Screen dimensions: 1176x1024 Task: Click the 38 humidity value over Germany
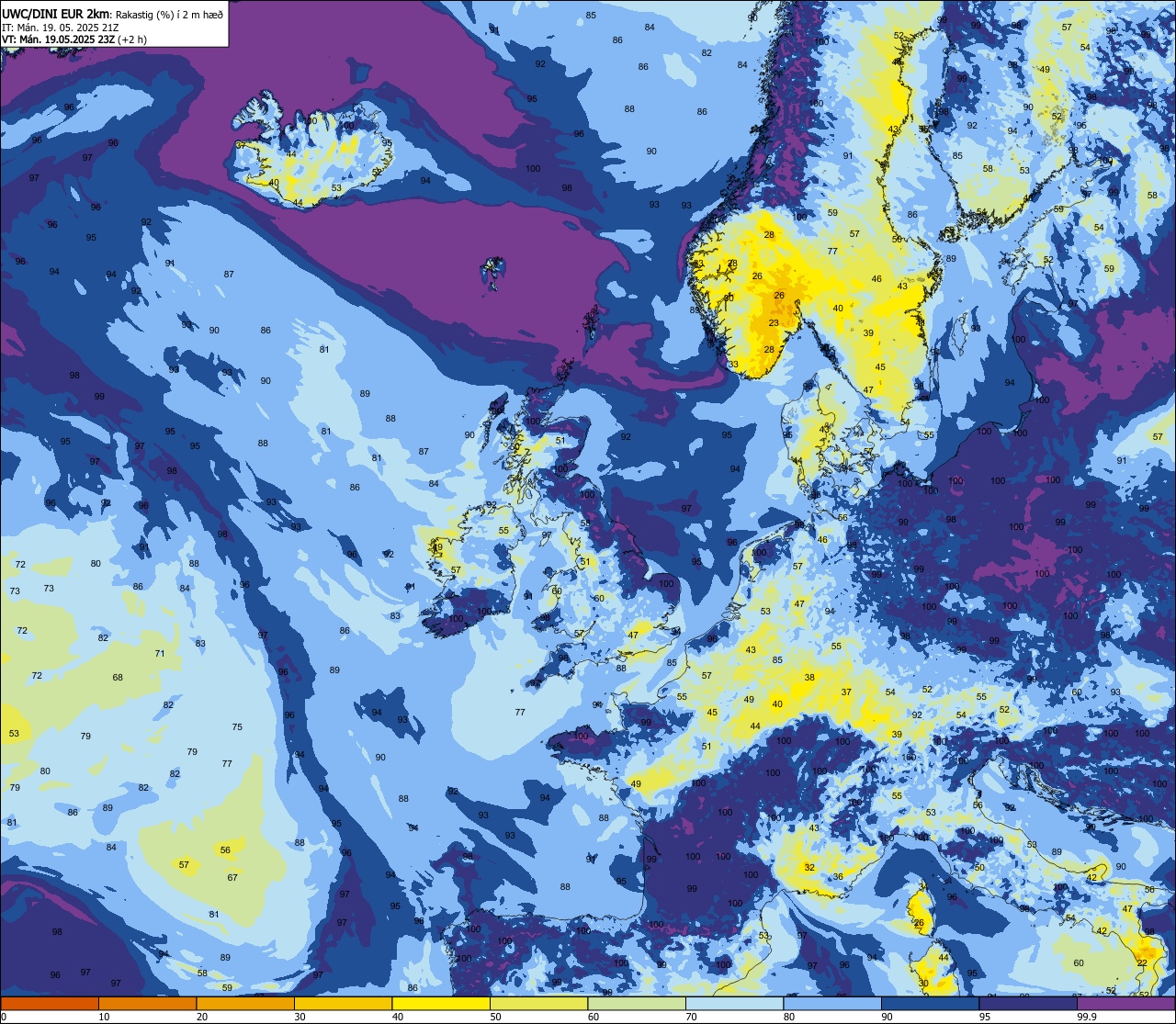(809, 677)
